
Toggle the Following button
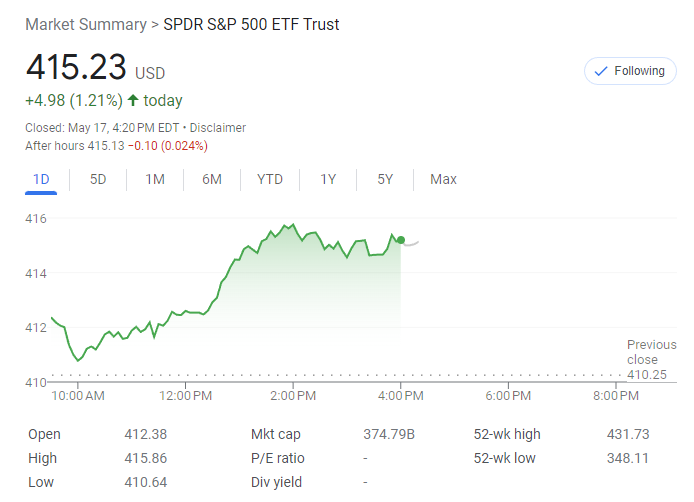pos(629,71)
